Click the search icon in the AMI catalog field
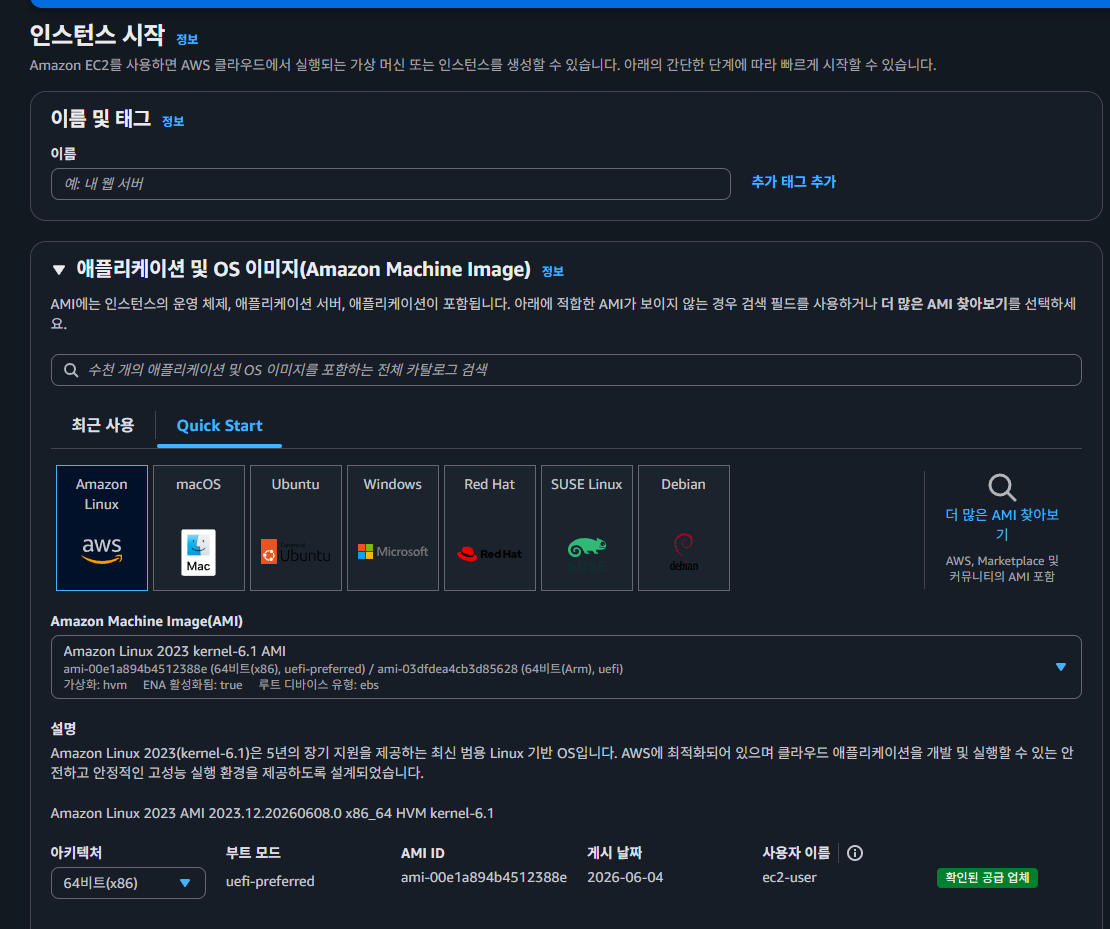 pos(71,370)
